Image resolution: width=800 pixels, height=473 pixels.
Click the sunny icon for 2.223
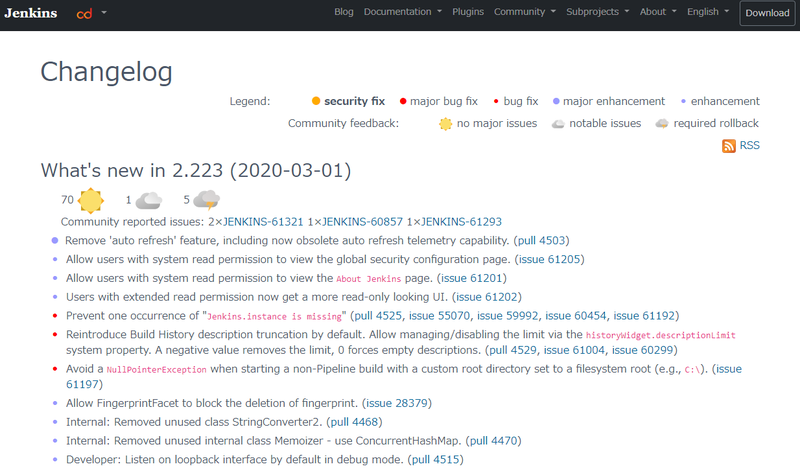[91, 200]
